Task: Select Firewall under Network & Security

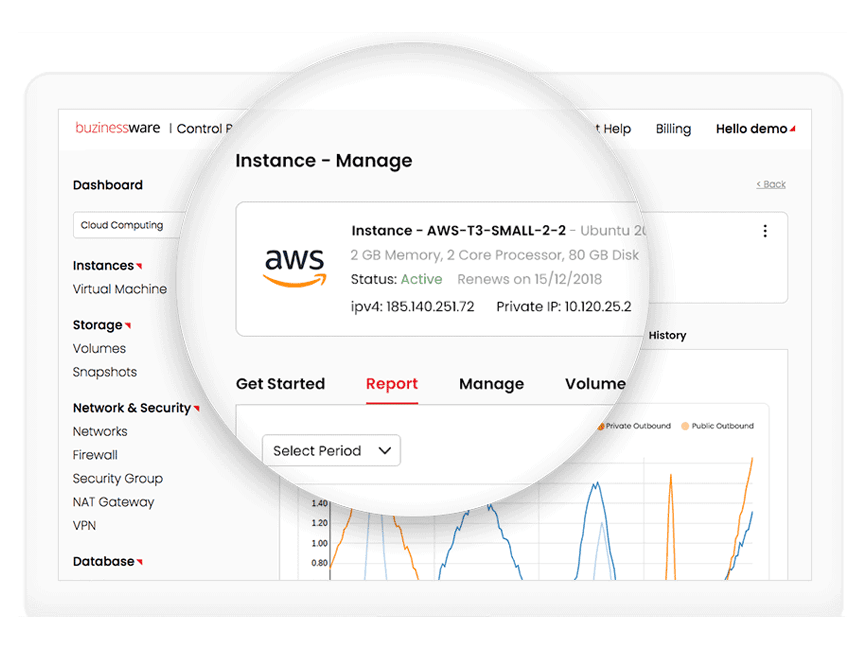Action: [95, 455]
